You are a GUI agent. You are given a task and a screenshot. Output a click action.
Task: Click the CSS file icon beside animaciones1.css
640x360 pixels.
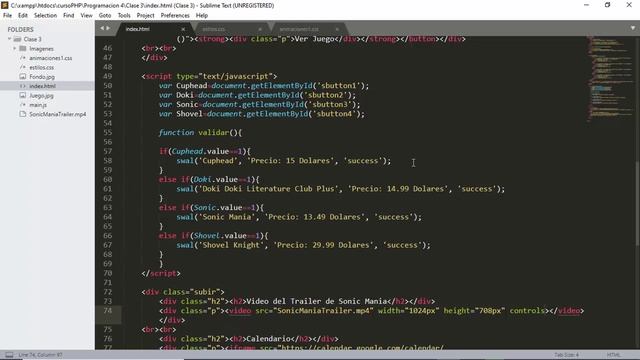(x=23, y=58)
